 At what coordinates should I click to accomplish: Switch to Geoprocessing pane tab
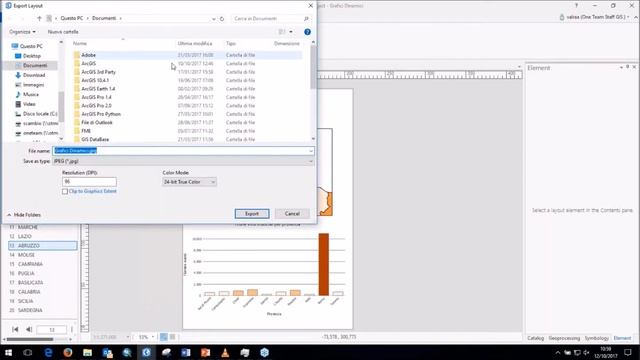564,338
